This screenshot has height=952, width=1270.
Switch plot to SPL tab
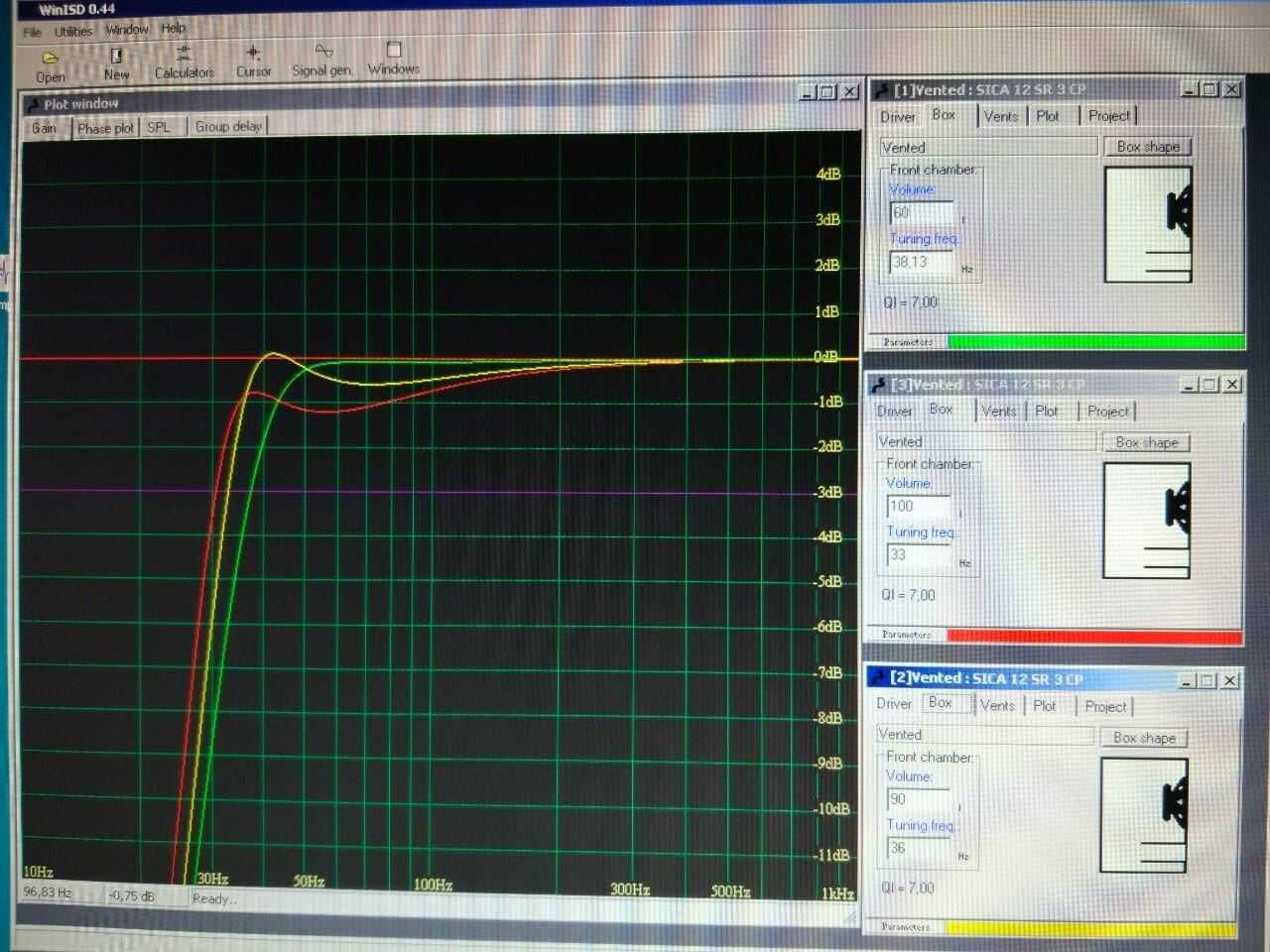[159, 127]
